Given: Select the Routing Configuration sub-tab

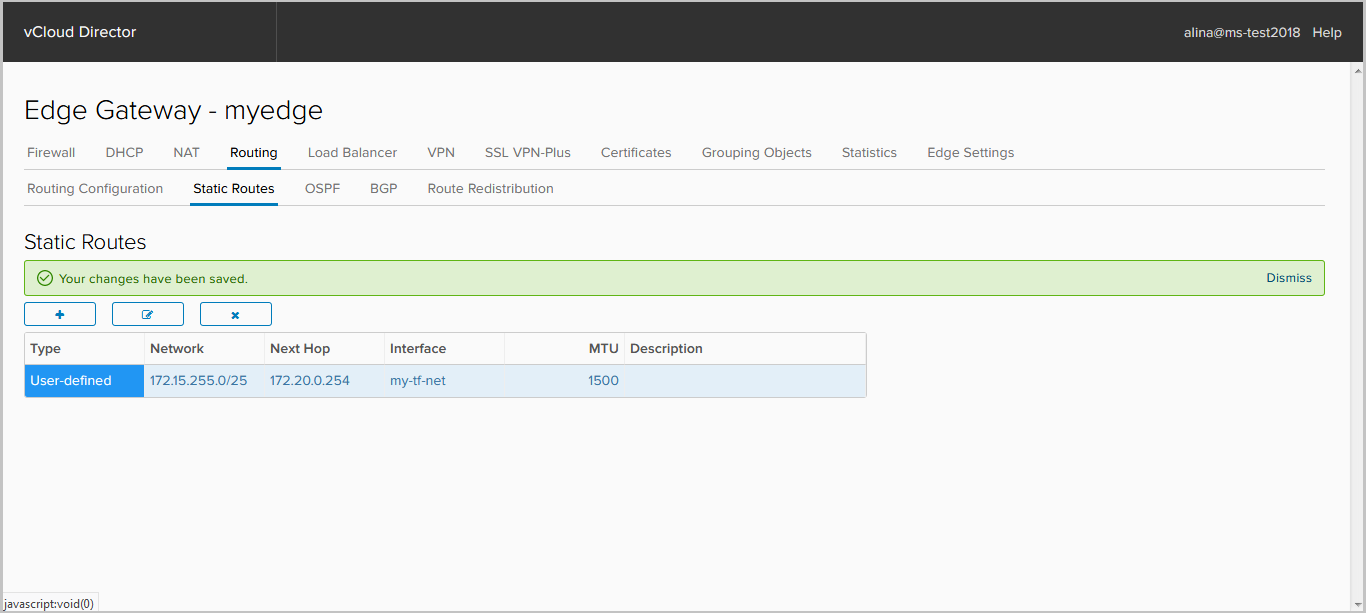Looking at the screenshot, I should [x=95, y=189].
